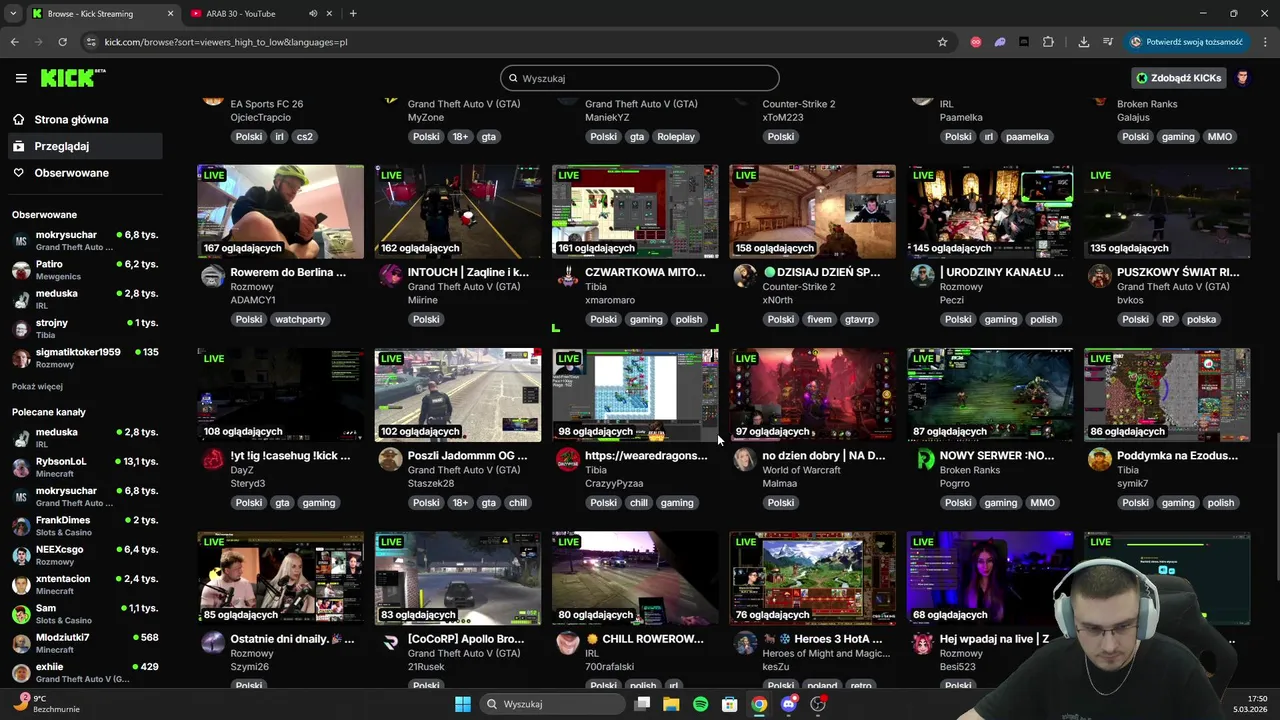The image size is (1280, 720).
Task: Click the browser address bar URL
Action: (226, 42)
